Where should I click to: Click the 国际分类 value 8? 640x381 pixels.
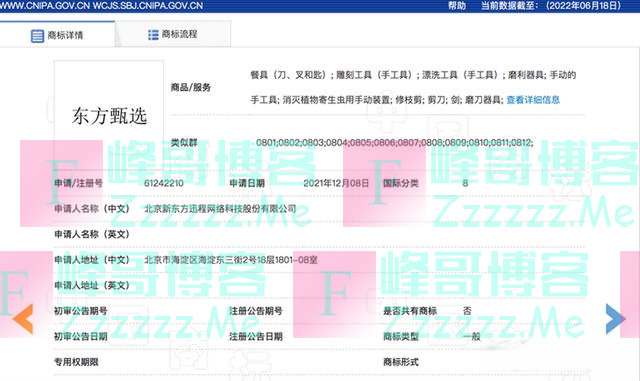pyautogui.click(x=465, y=183)
